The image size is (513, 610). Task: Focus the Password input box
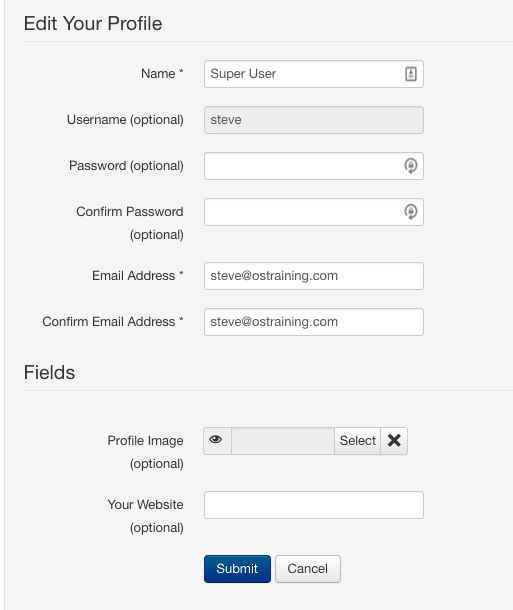click(x=313, y=166)
